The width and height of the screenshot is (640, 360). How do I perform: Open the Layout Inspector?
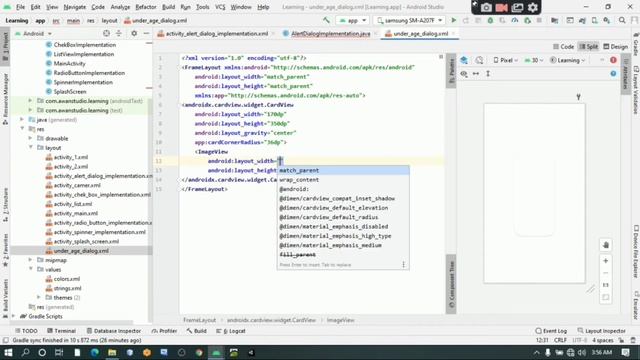(x=602, y=331)
